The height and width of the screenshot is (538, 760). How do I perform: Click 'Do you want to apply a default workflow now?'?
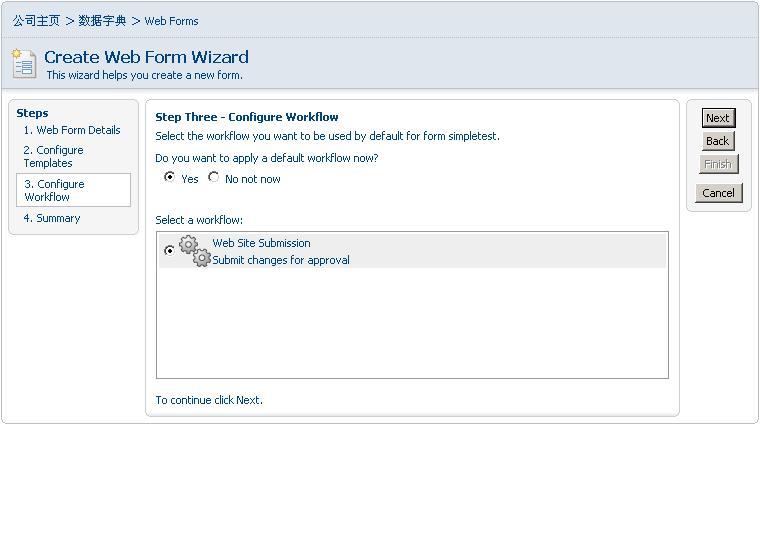pos(267,158)
